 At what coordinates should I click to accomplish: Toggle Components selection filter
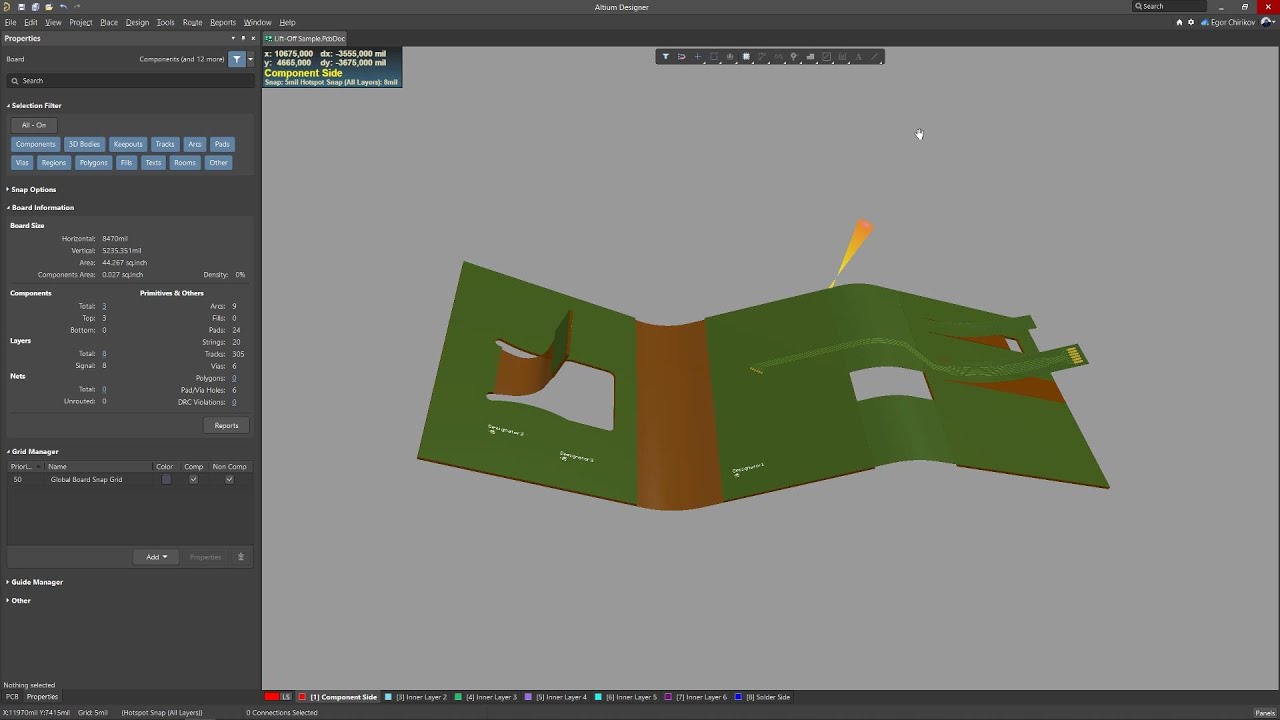click(35, 144)
